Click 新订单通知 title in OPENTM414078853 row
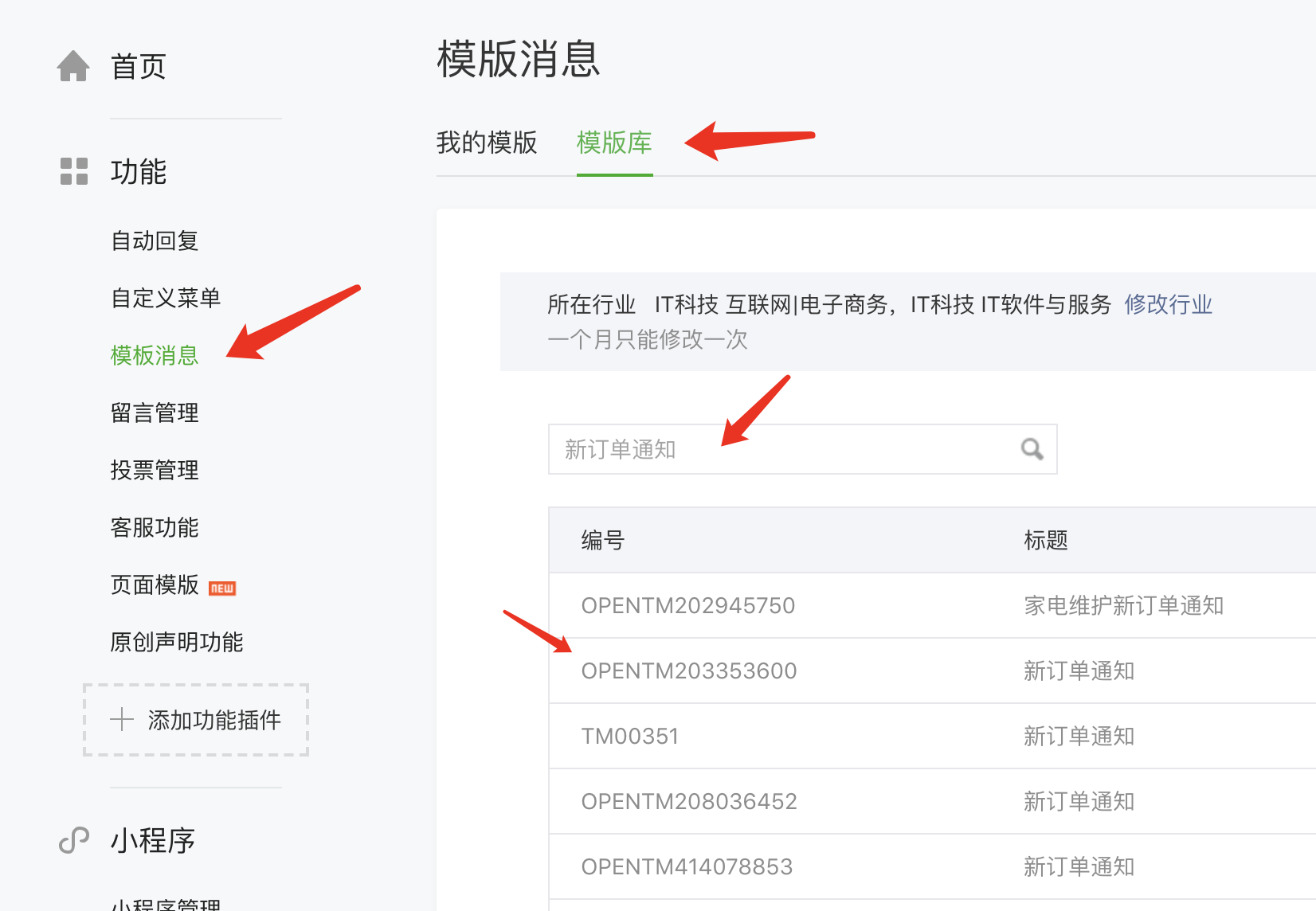The width and height of the screenshot is (1316, 911). (1079, 866)
